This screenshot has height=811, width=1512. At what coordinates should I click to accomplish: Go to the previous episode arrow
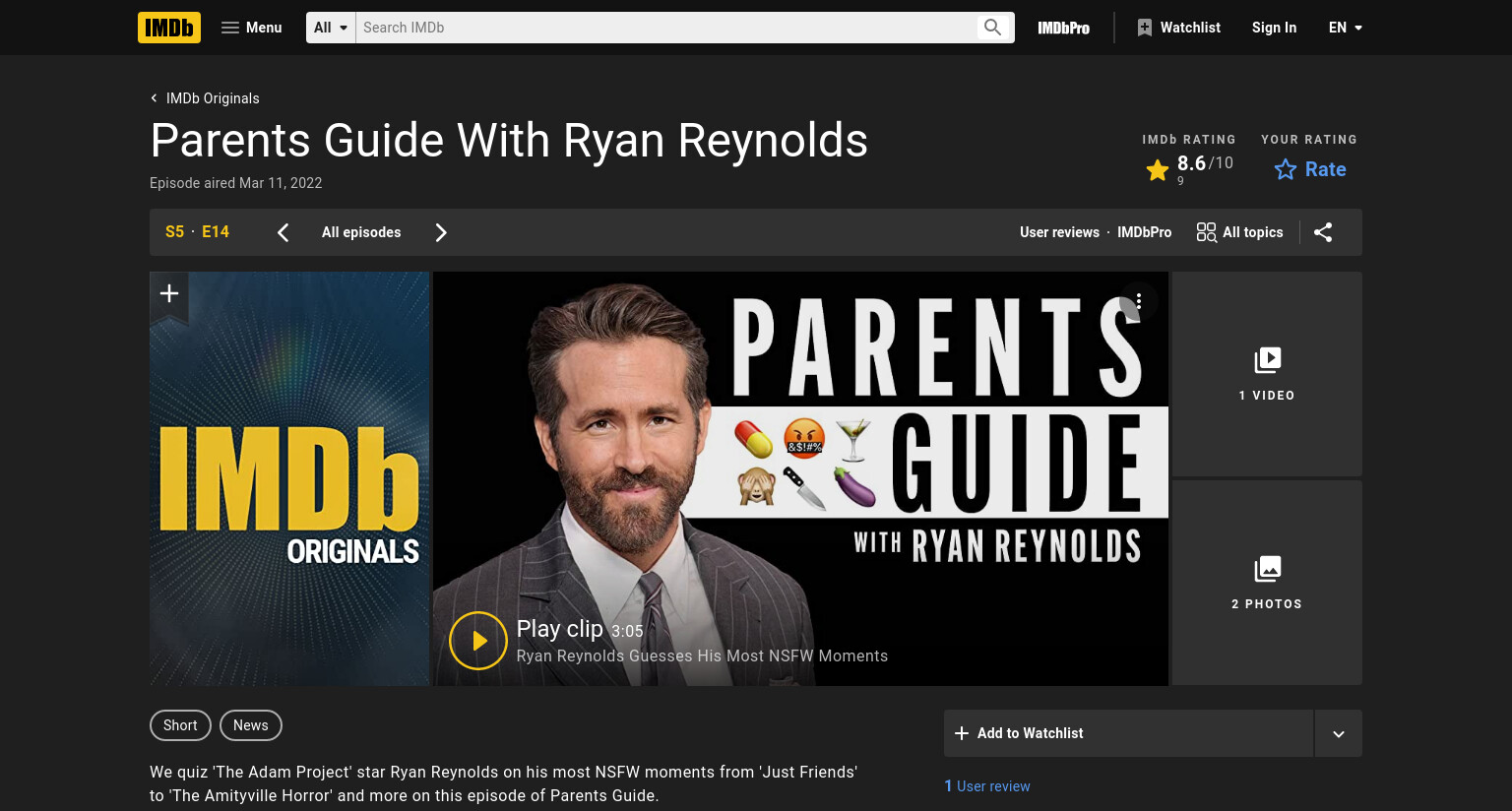click(x=283, y=232)
